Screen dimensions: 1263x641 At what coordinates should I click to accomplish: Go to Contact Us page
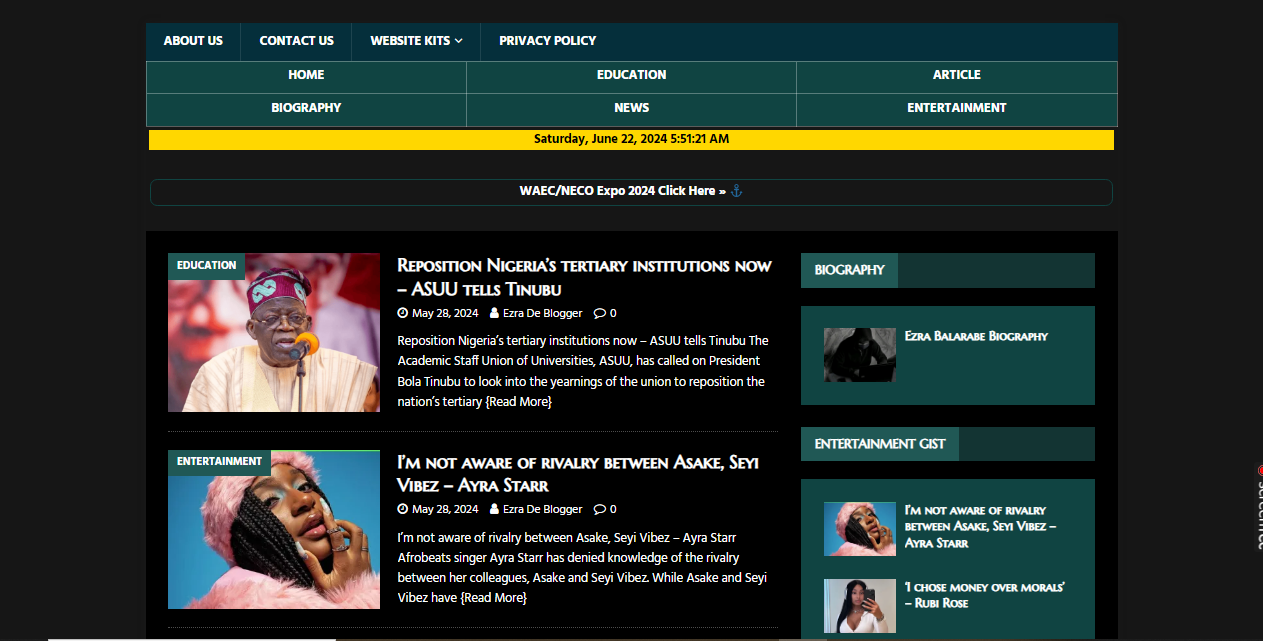pos(296,41)
